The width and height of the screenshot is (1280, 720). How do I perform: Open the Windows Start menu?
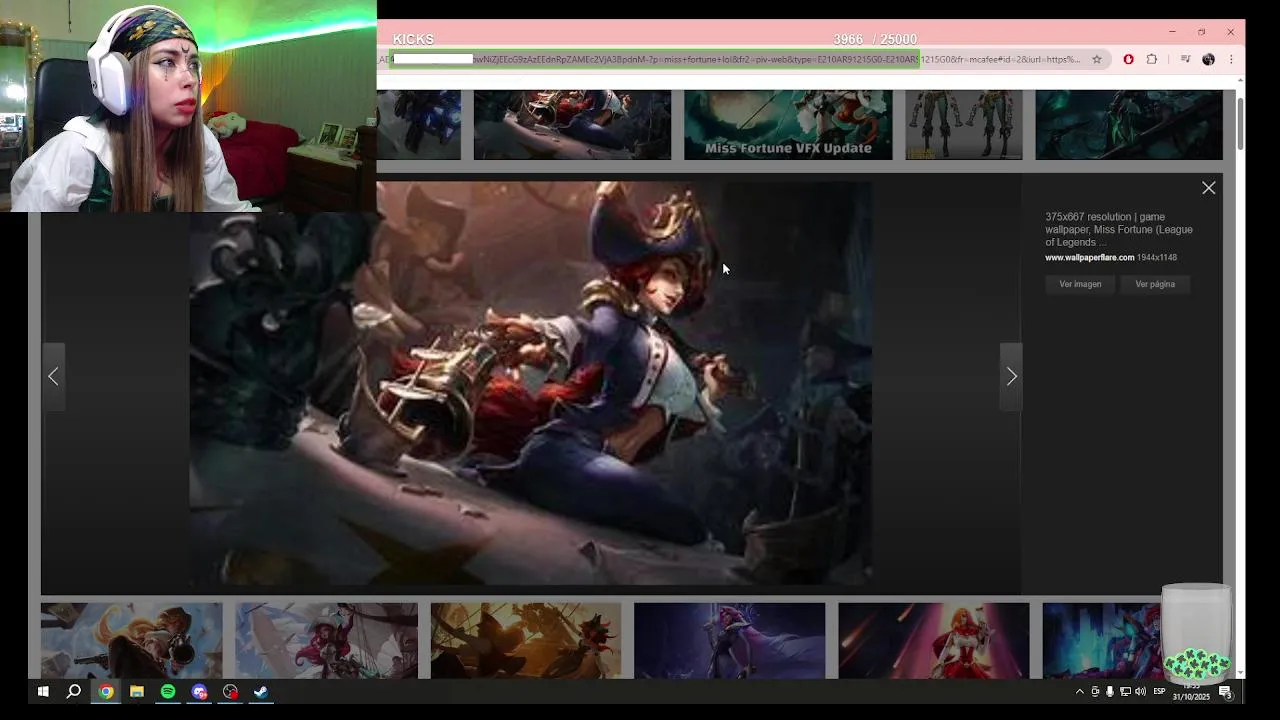(x=43, y=691)
